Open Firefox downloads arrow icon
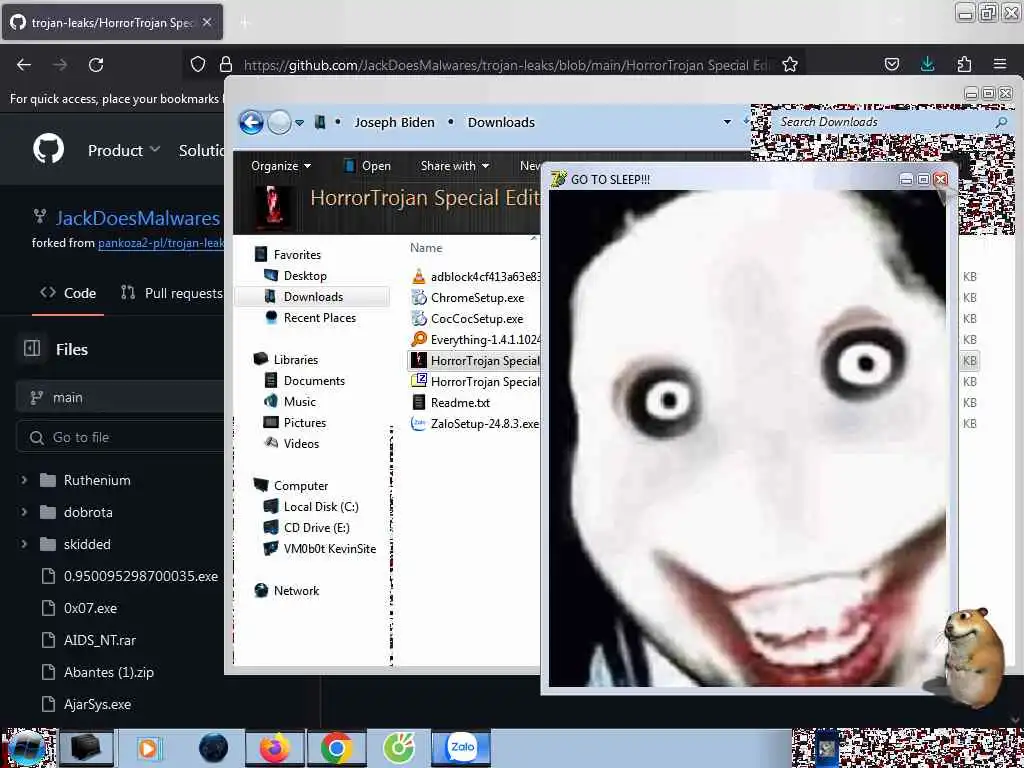1024x768 pixels. pos(927,64)
